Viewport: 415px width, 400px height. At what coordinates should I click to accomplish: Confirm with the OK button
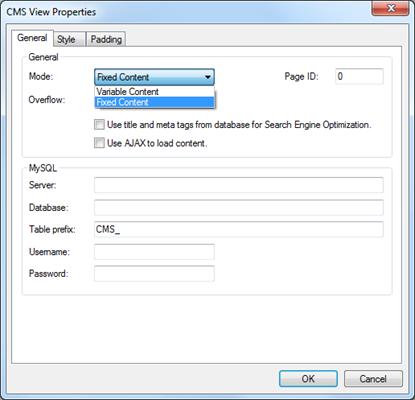click(x=308, y=379)
